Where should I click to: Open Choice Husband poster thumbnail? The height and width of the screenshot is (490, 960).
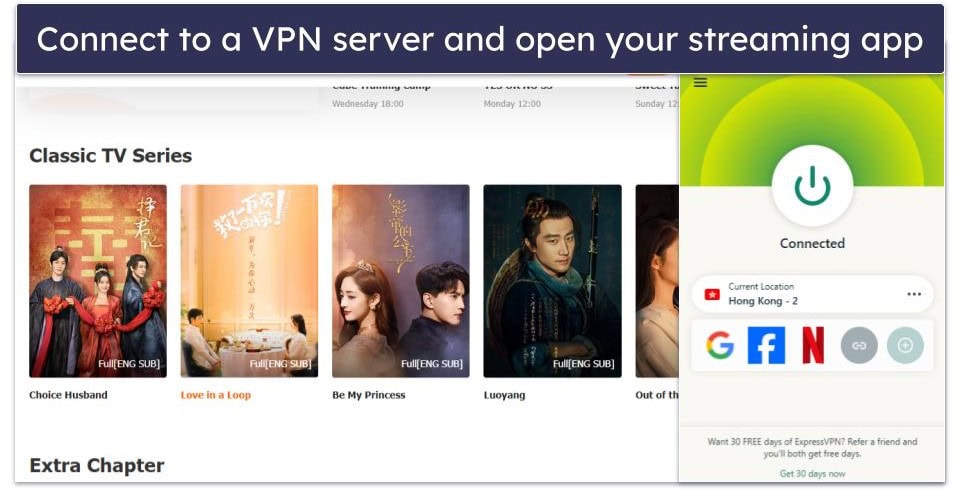(98, 281)
